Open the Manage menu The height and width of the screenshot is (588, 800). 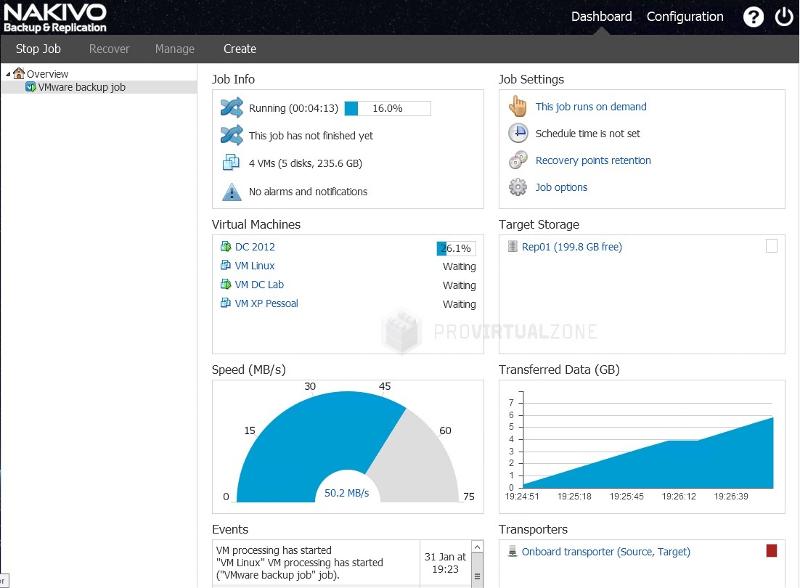coord(174,48)
